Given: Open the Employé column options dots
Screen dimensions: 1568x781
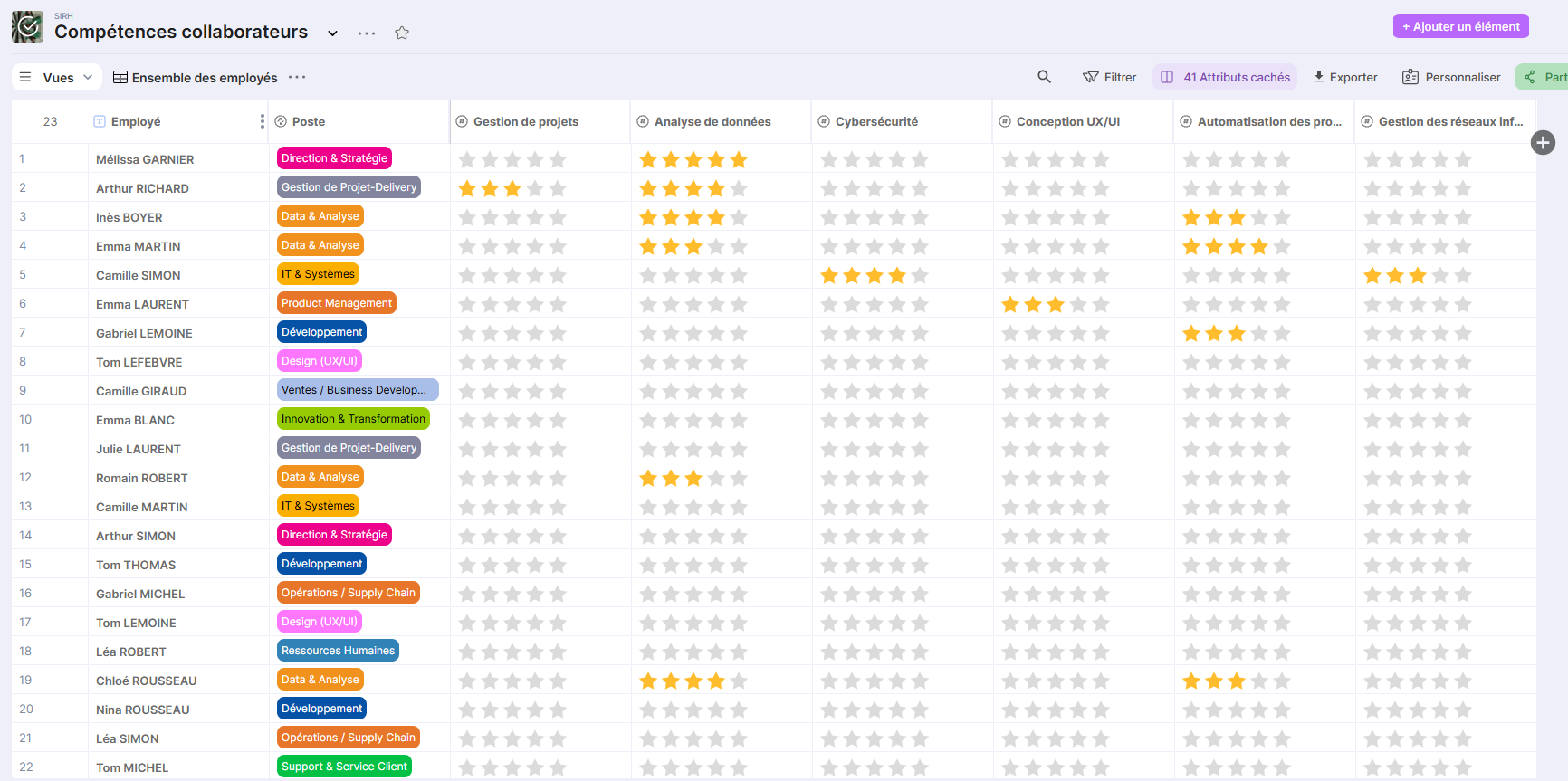Looking at the screenshot, I should [262, 121].
